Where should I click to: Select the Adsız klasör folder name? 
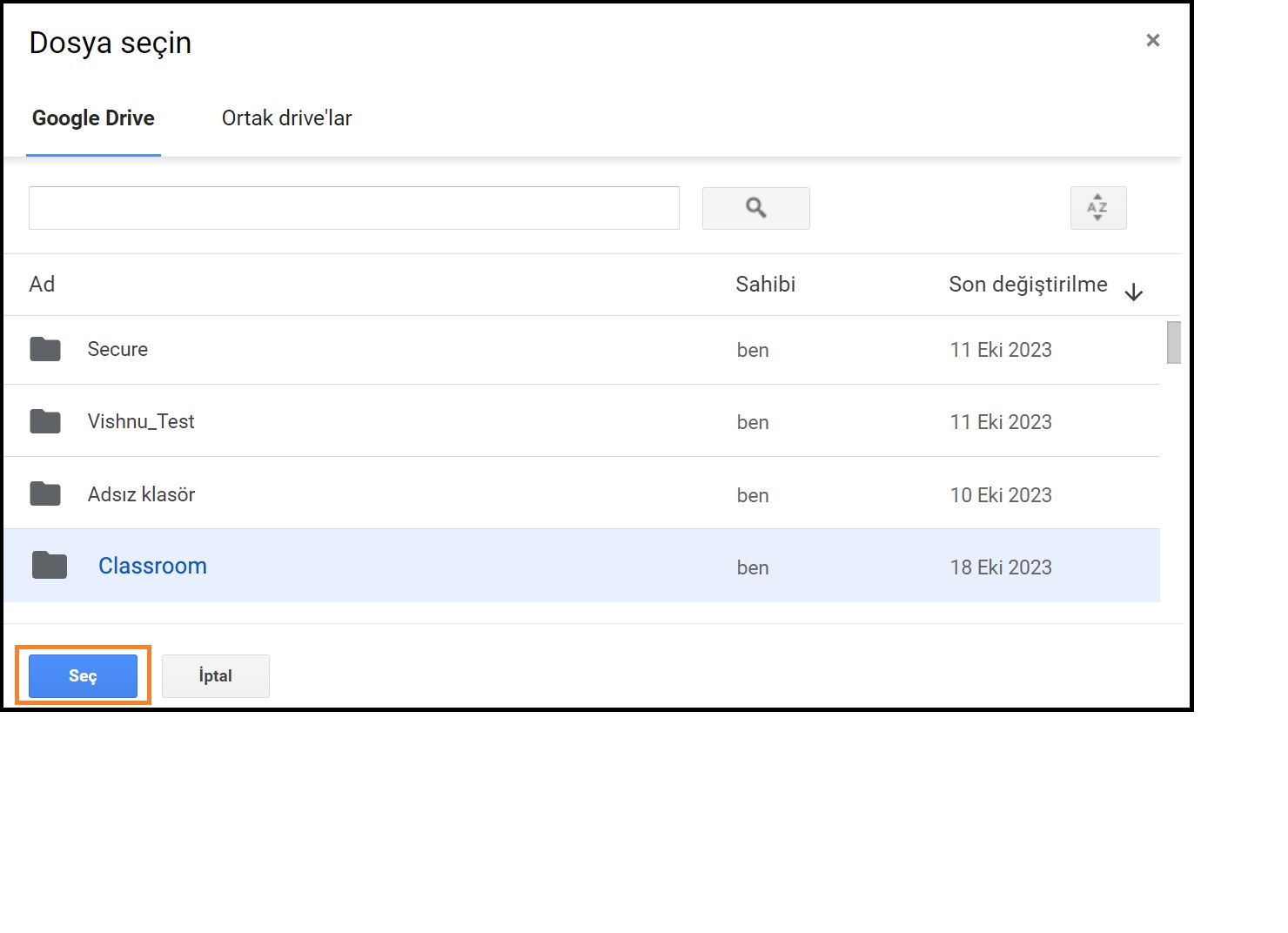point(141,494)
